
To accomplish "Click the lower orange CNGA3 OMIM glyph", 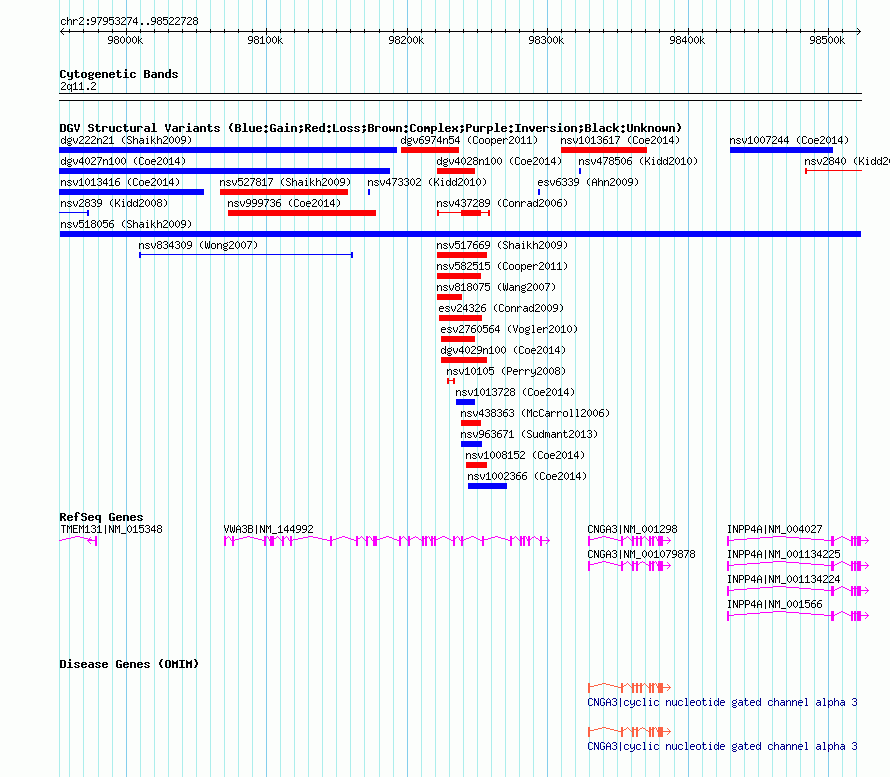I will click(629, 732).
